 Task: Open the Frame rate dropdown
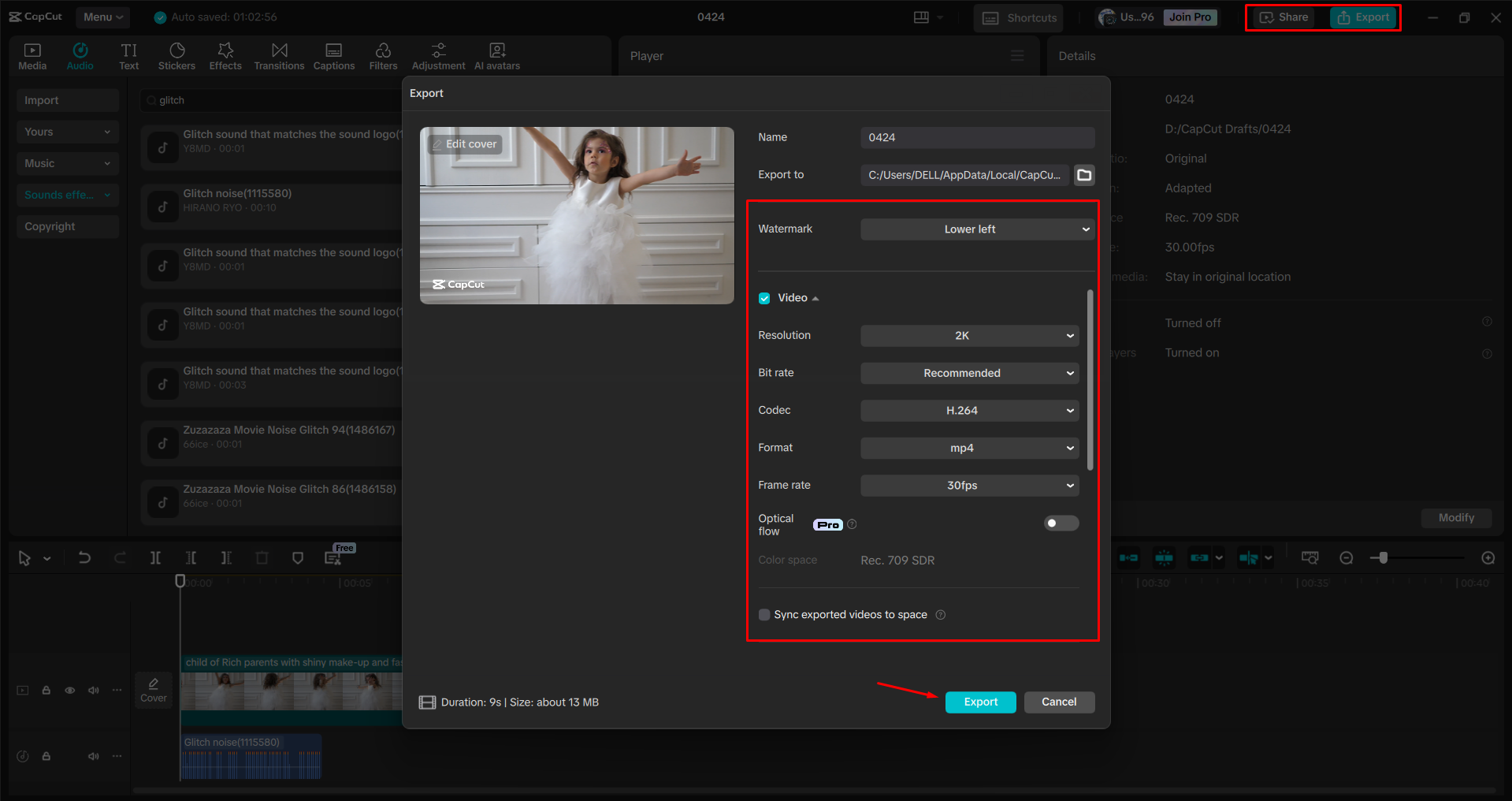[969, 485]
